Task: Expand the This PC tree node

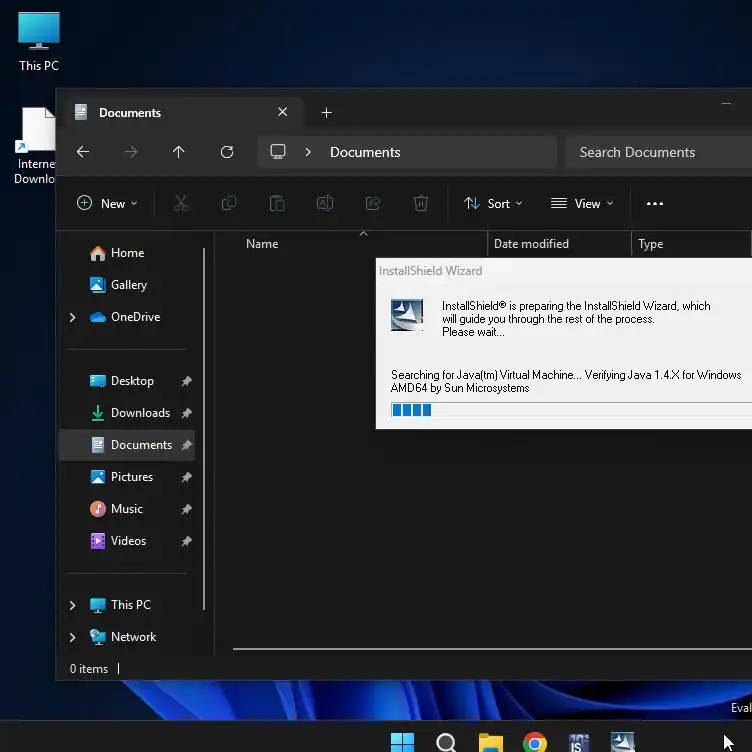Action: (x=72, y=605)
